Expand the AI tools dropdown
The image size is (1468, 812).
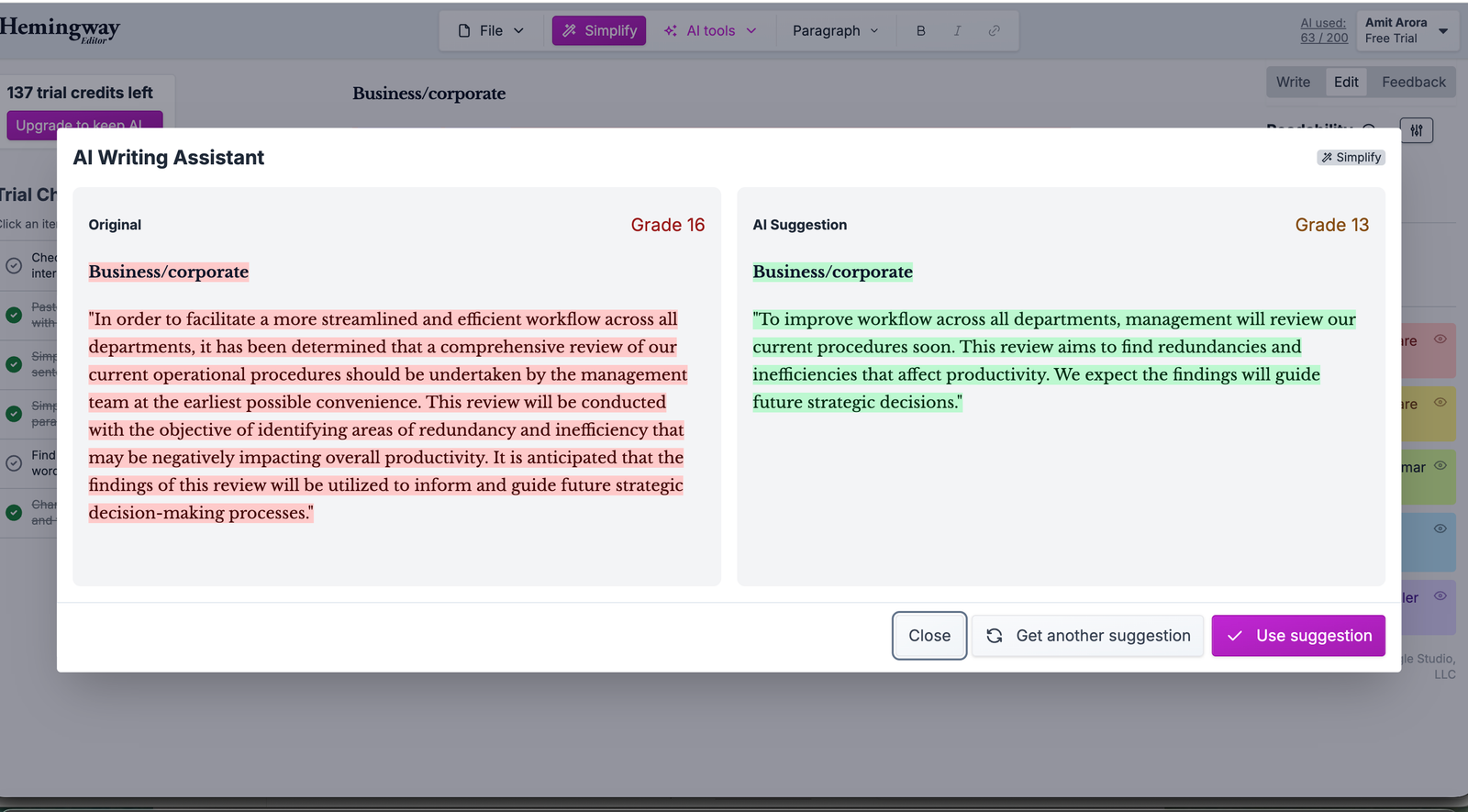(x=710, y=30)
